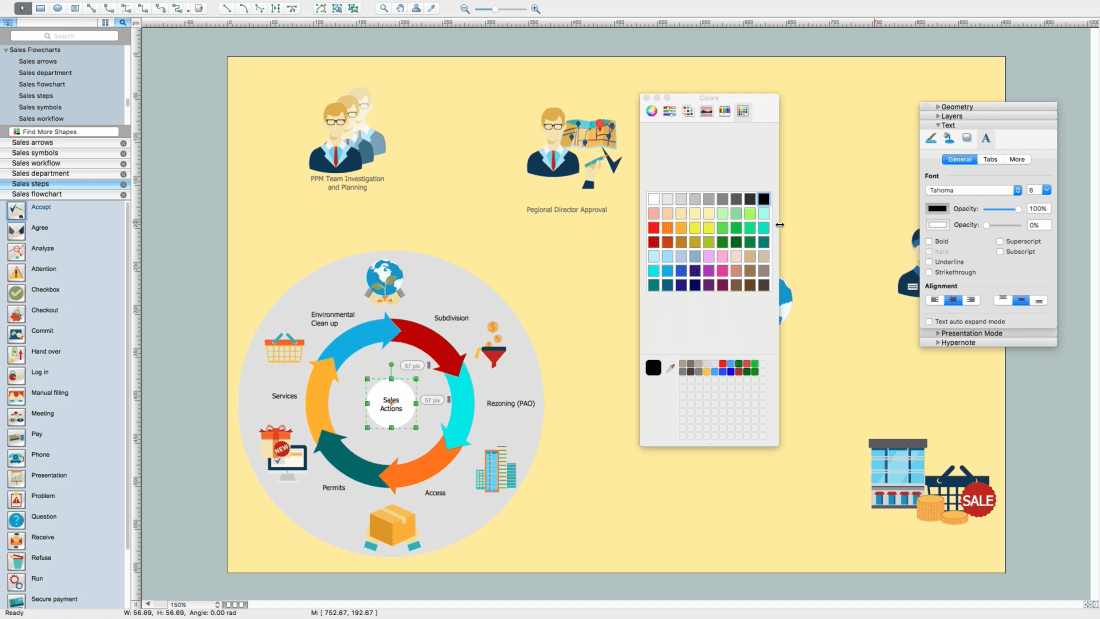Viewport: 1100px width, 619px height.
Task: Set text alignment to right
Action: coord(971,300)
